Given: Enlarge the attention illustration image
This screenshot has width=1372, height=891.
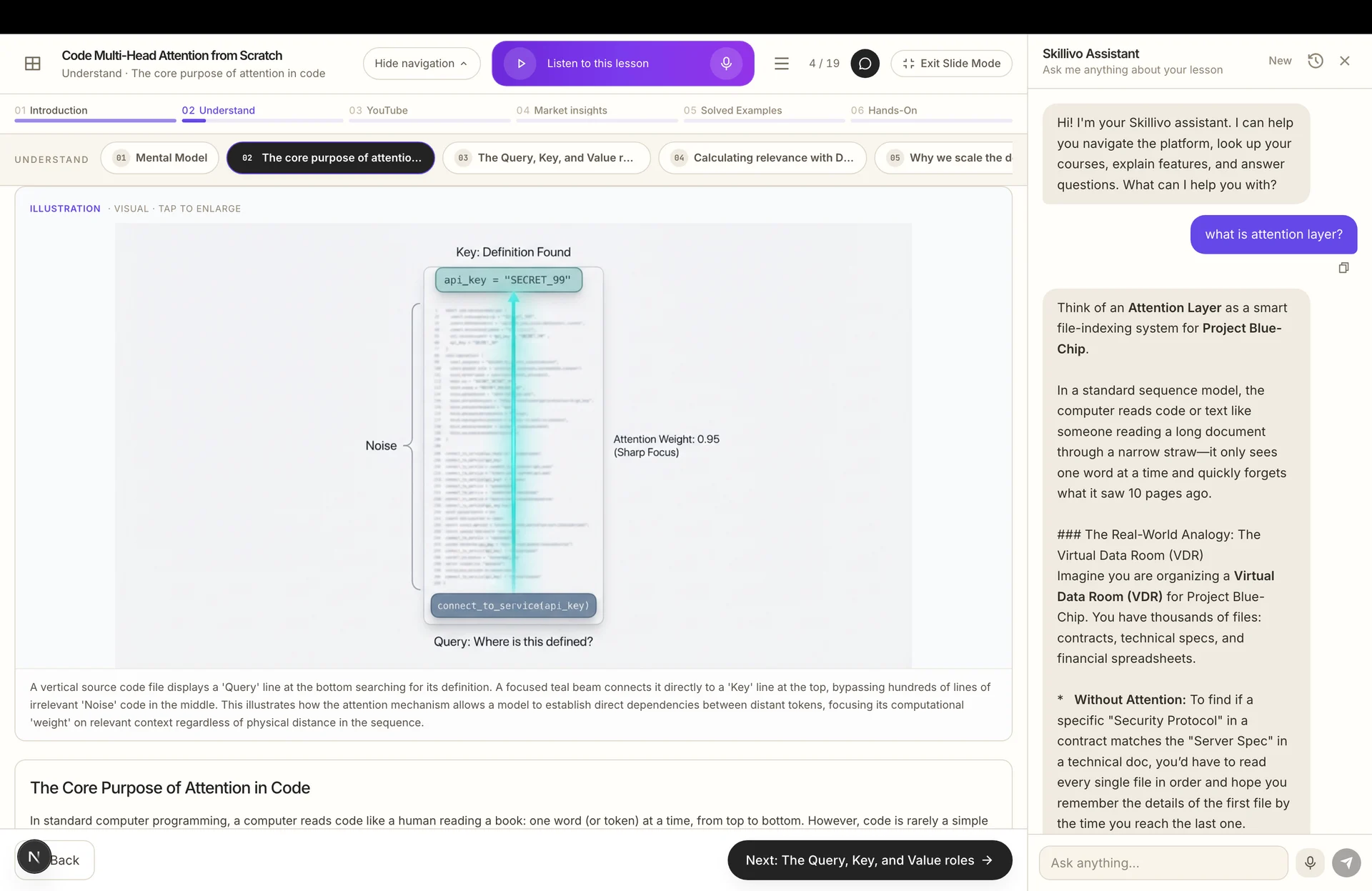Looking at the screenshot, I should click(x=513, y=446).
